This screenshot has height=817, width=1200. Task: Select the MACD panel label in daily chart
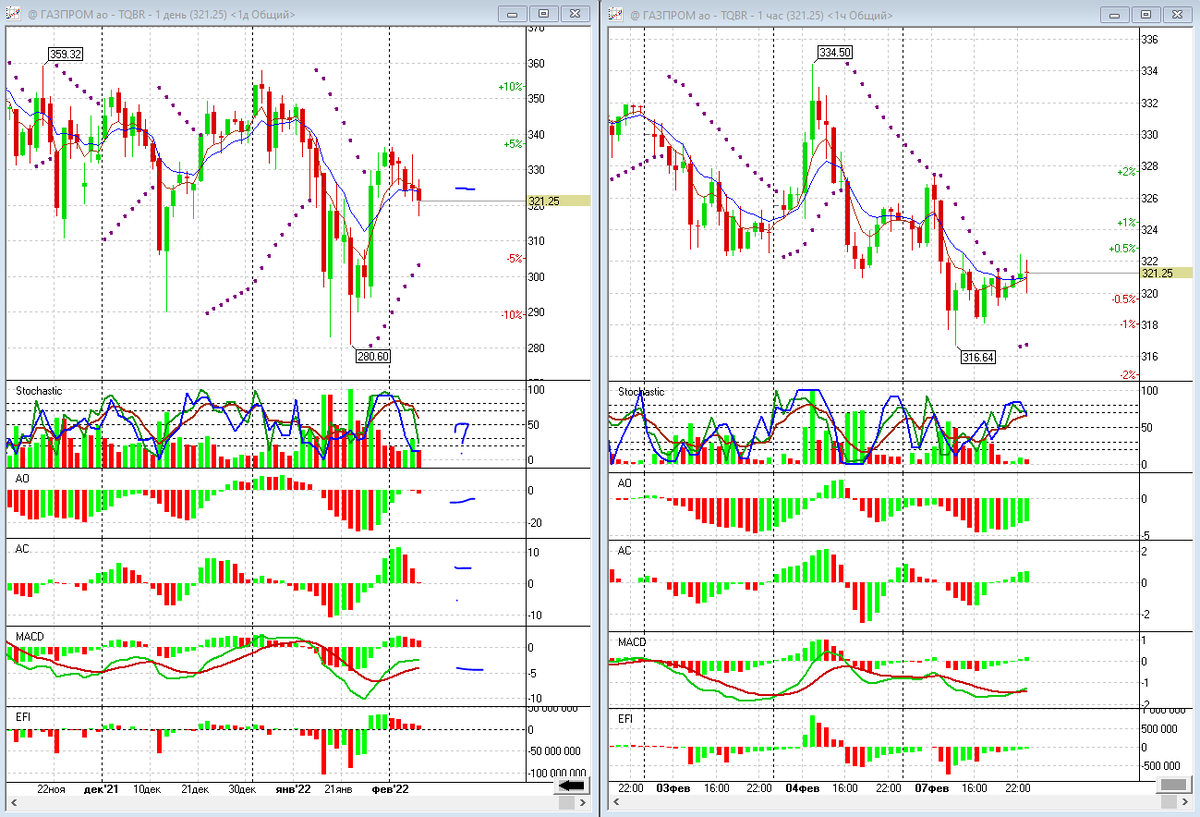29,636
